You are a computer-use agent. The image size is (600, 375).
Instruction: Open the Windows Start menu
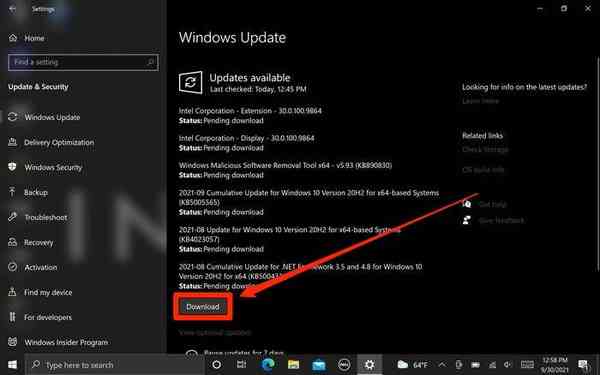[12, 365]
